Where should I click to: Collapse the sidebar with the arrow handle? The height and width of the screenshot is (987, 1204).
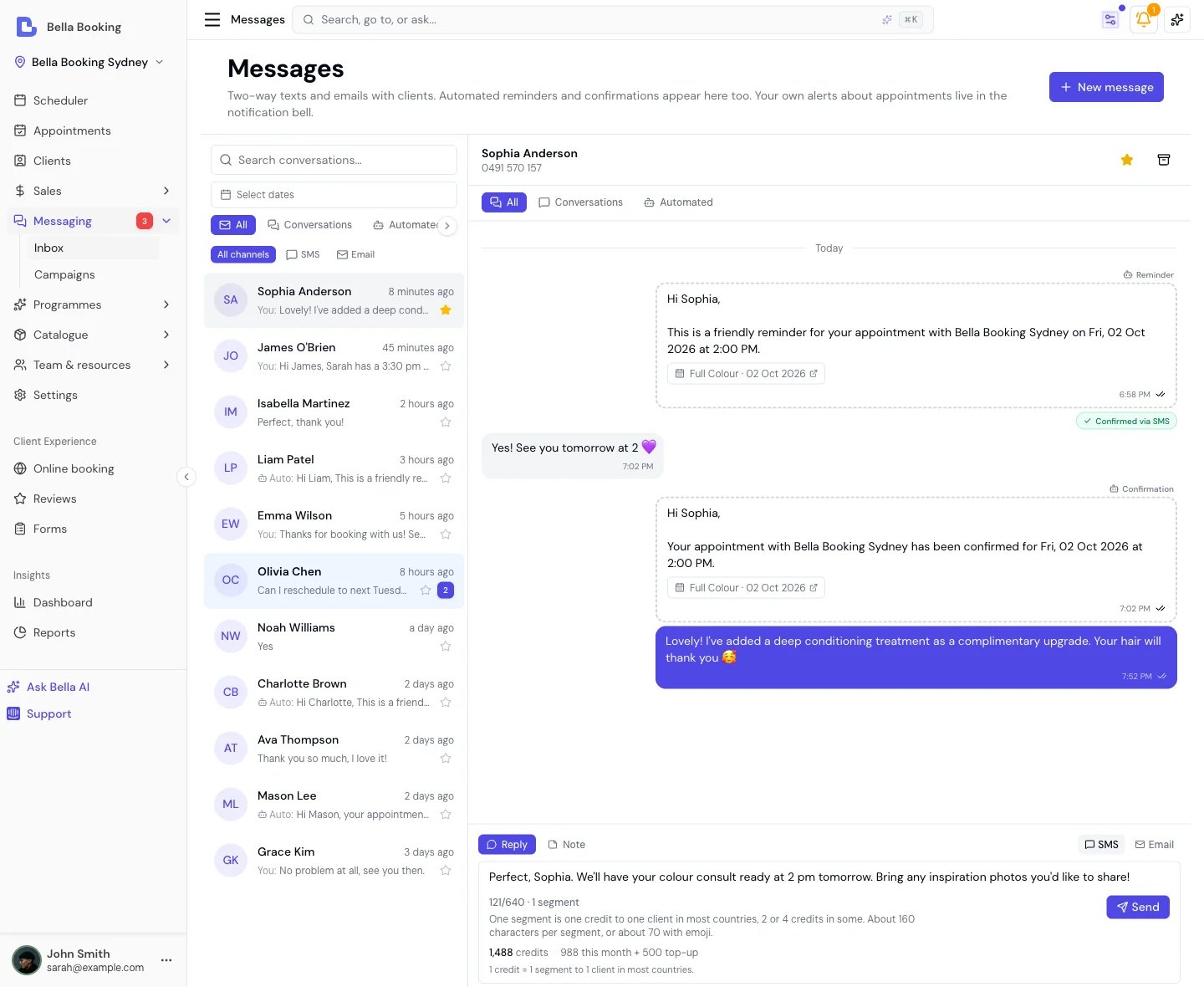tap(186, 477)
